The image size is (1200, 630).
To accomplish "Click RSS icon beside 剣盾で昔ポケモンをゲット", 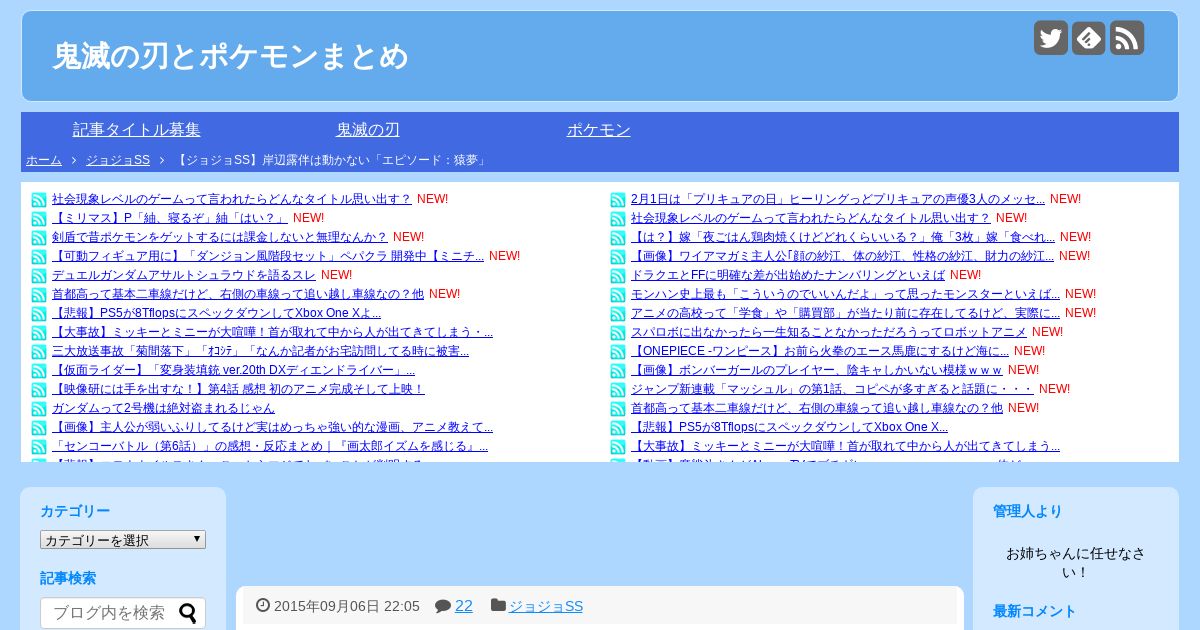I will click(39, 238).
